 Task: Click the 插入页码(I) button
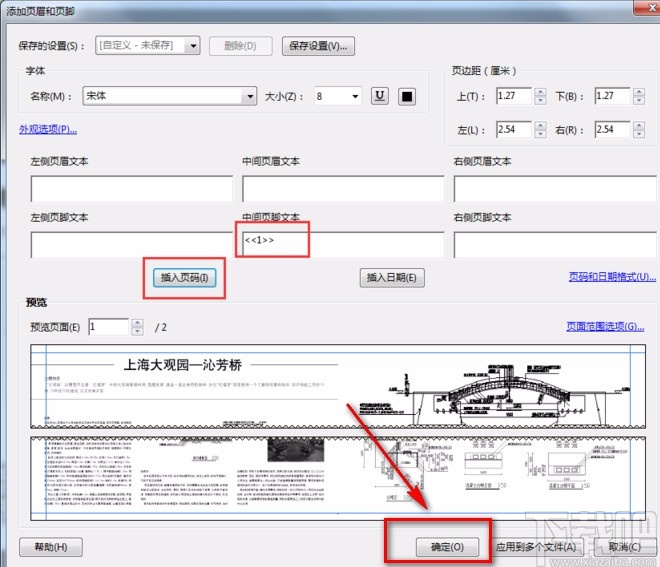point(184,278)
